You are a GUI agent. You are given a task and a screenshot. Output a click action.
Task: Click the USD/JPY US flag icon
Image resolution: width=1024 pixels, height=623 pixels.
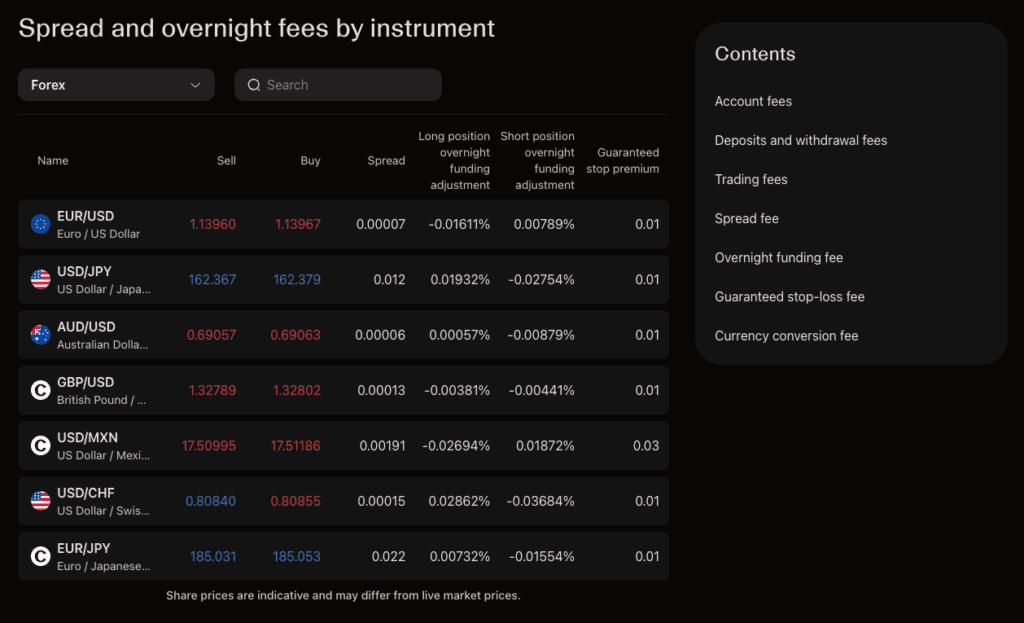40,280
